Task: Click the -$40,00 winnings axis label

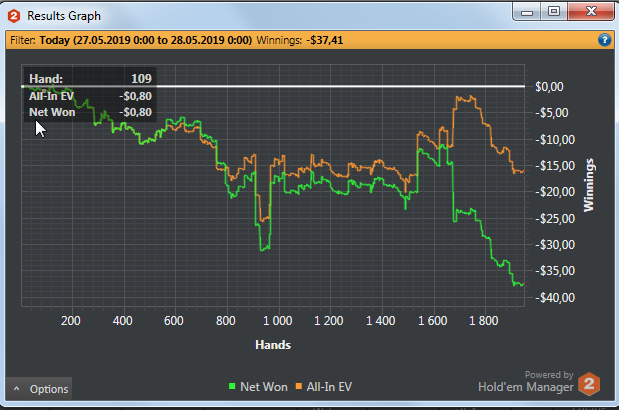Action: 555,297
